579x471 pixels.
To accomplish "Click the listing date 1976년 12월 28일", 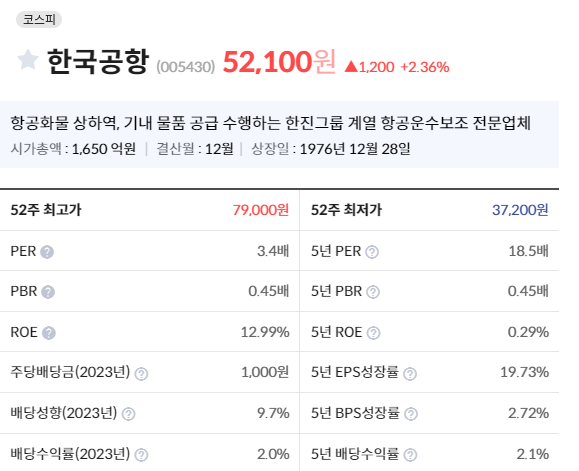I will (x=355, y=149).
